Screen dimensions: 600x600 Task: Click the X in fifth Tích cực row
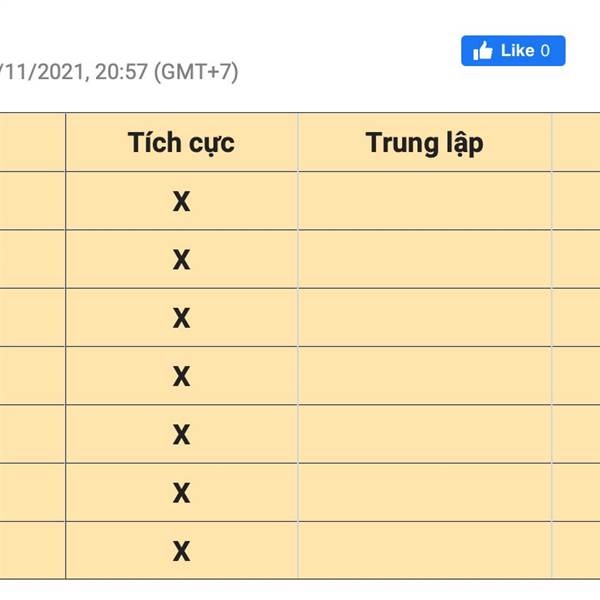181,435
